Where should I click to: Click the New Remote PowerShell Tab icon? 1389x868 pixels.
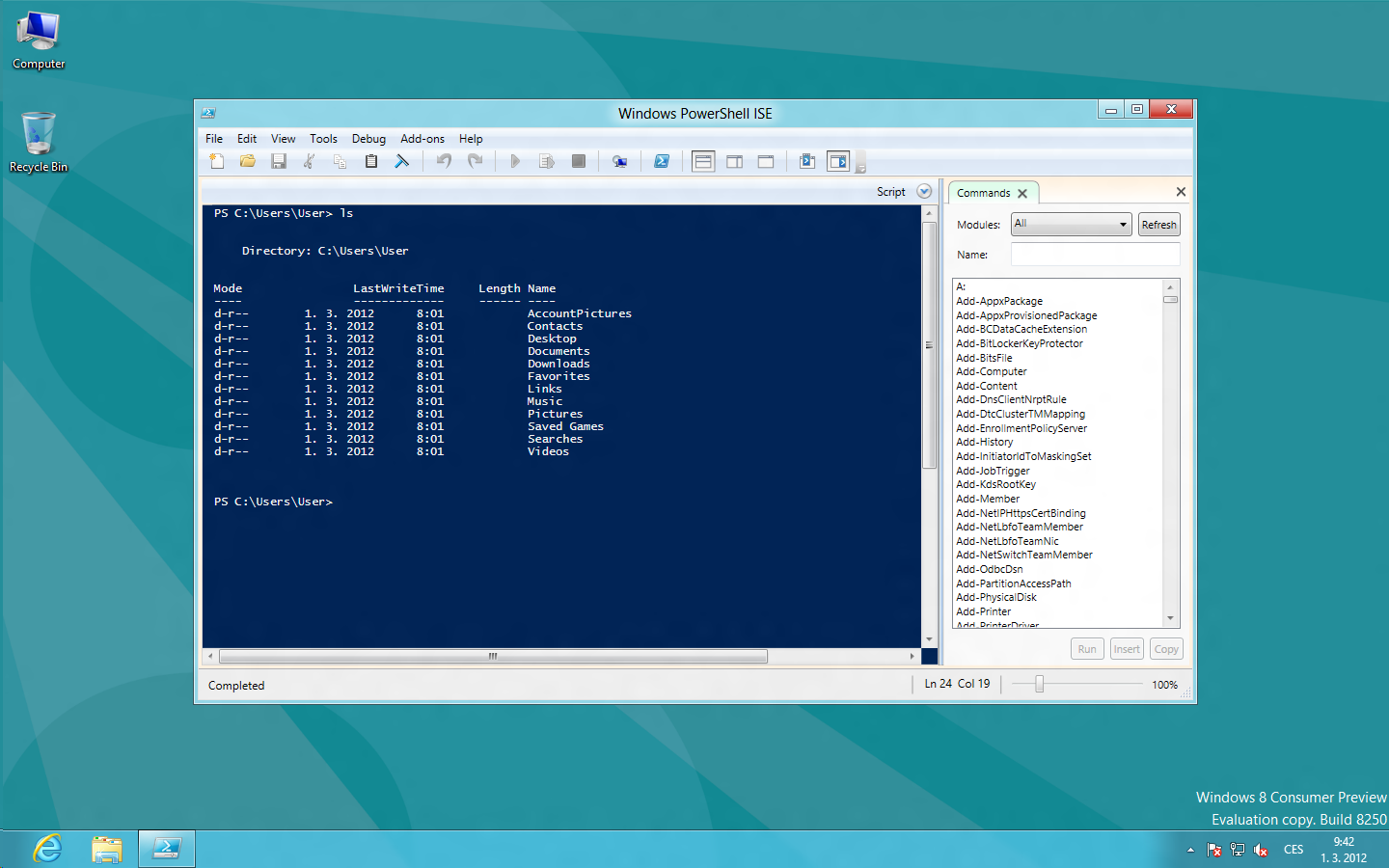click(620, 161)
